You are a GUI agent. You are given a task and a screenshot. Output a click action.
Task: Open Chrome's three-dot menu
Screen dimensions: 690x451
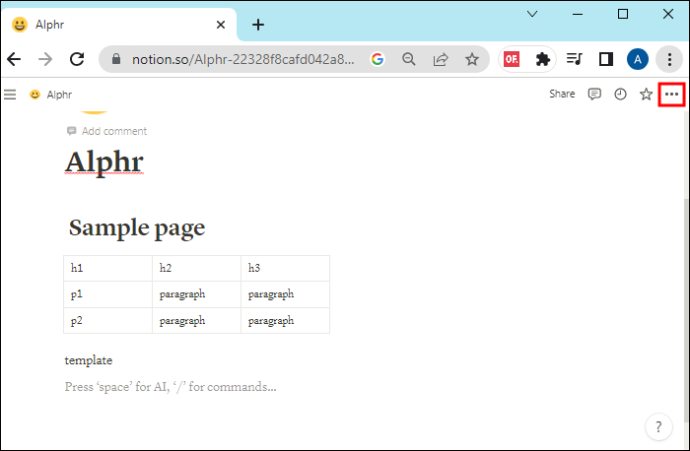669,59
